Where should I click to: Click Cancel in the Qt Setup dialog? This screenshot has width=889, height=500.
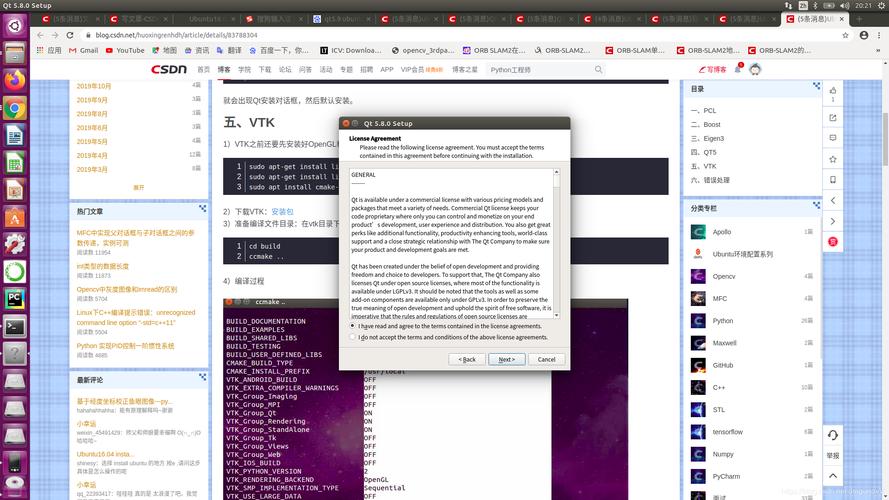click(x=546, y=359)
